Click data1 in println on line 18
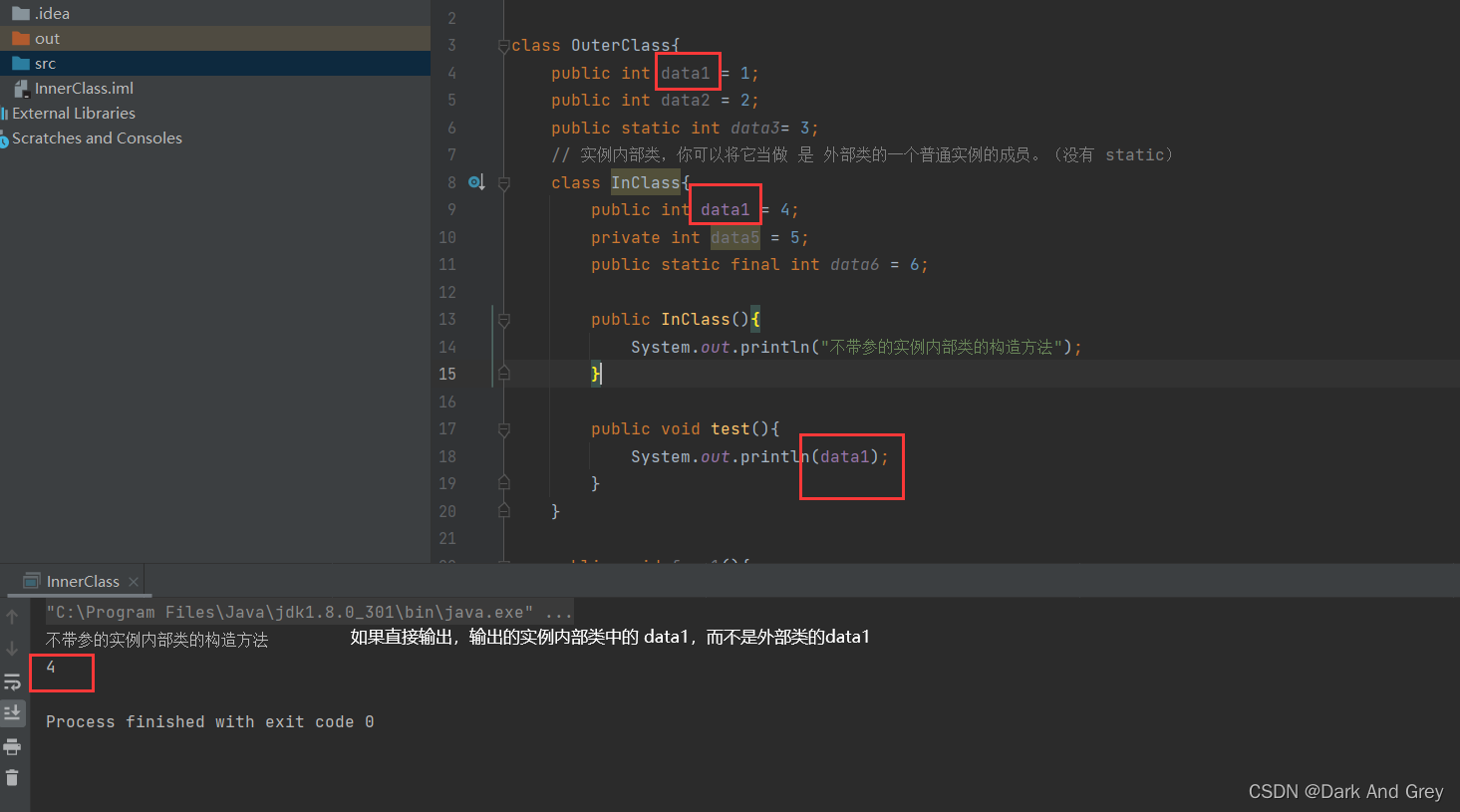1460x812 pixels. (x=845, y=456)
